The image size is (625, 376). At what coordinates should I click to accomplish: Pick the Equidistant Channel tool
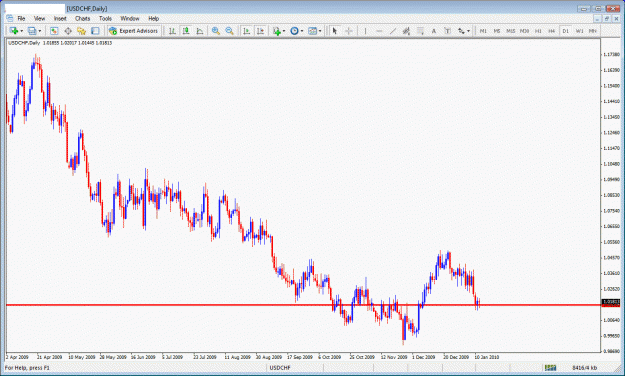406,31
